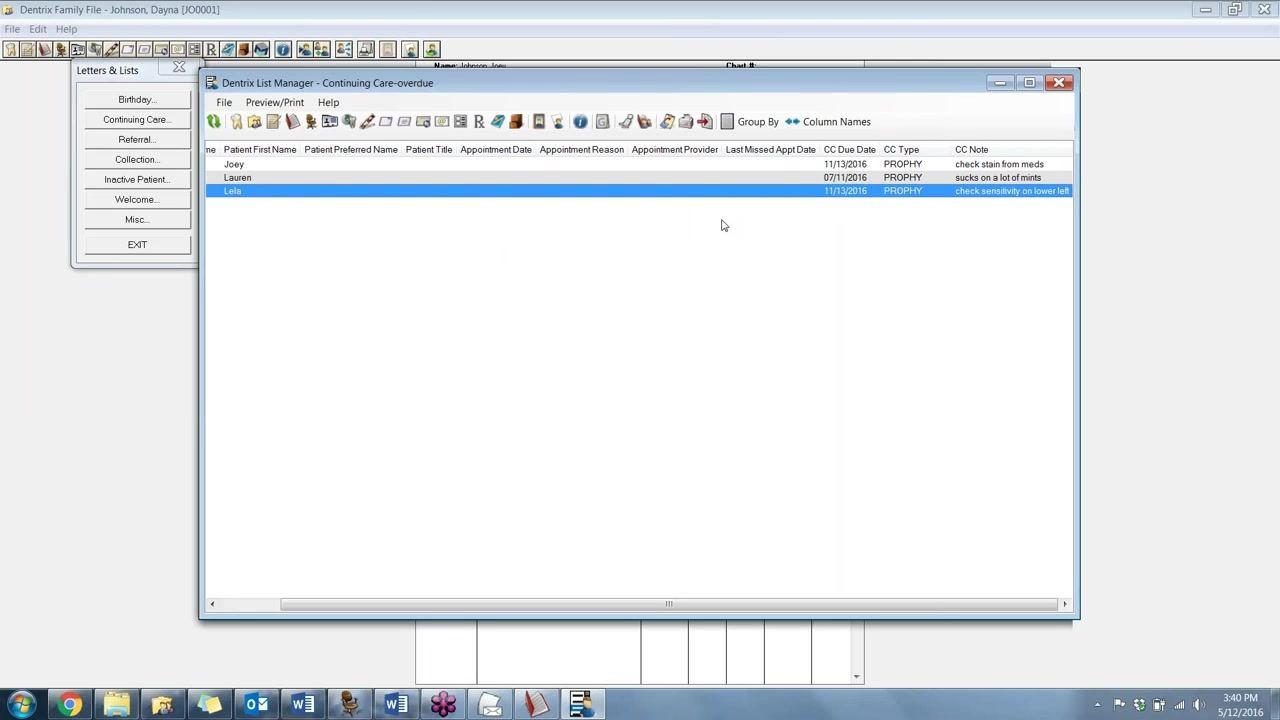Click the green person icon in Family File toolbar
The image size is (1280, 720).
[x=431, y=49]
